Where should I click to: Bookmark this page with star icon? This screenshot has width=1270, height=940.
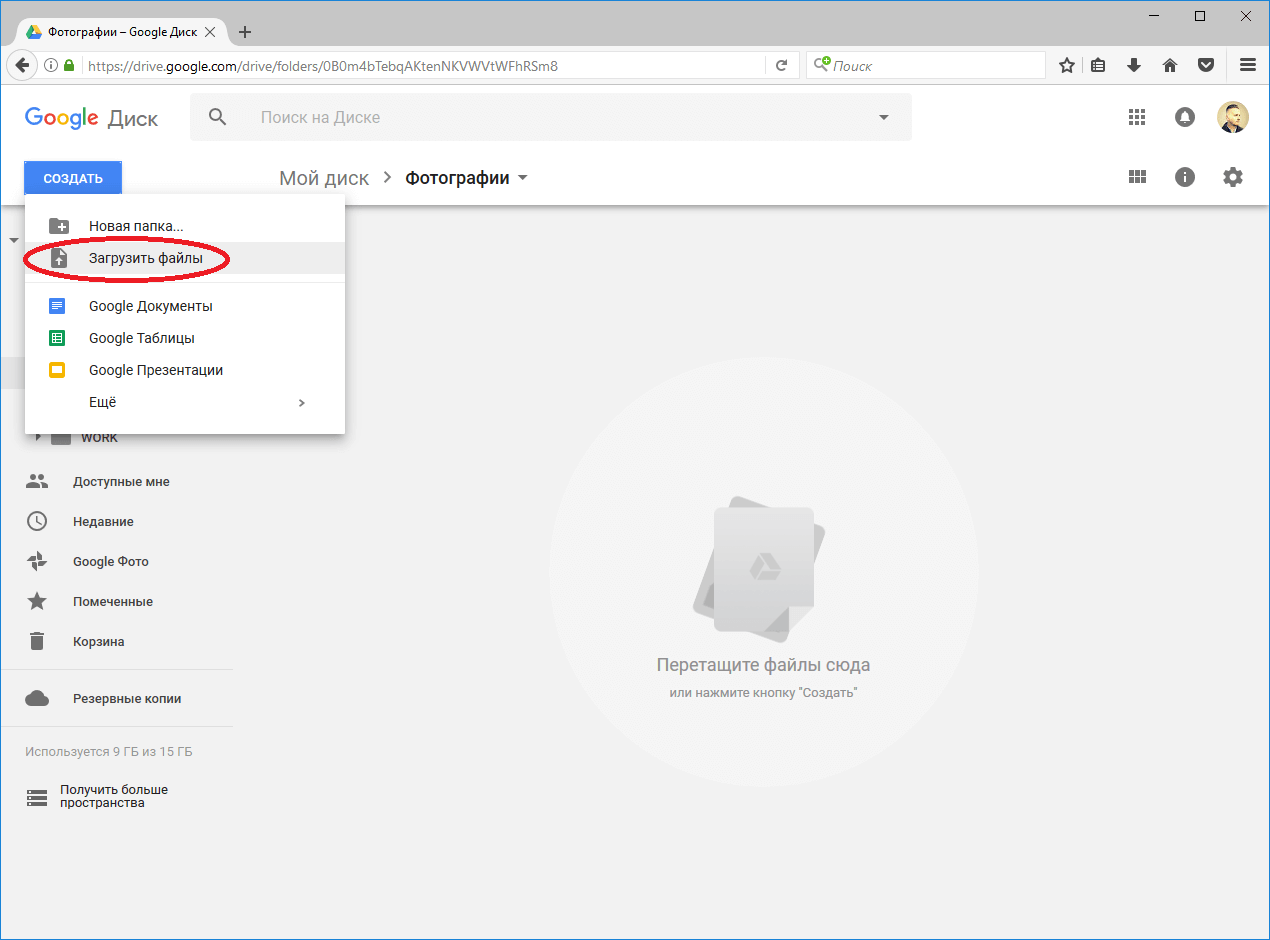[x=1067, y=65]
